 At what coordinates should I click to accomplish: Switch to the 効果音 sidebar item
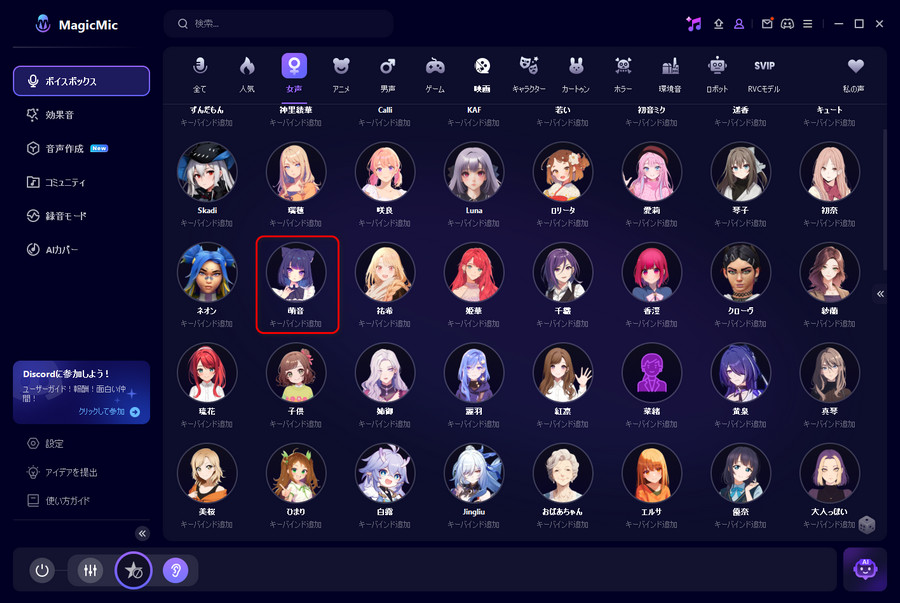tap(59, 115)
